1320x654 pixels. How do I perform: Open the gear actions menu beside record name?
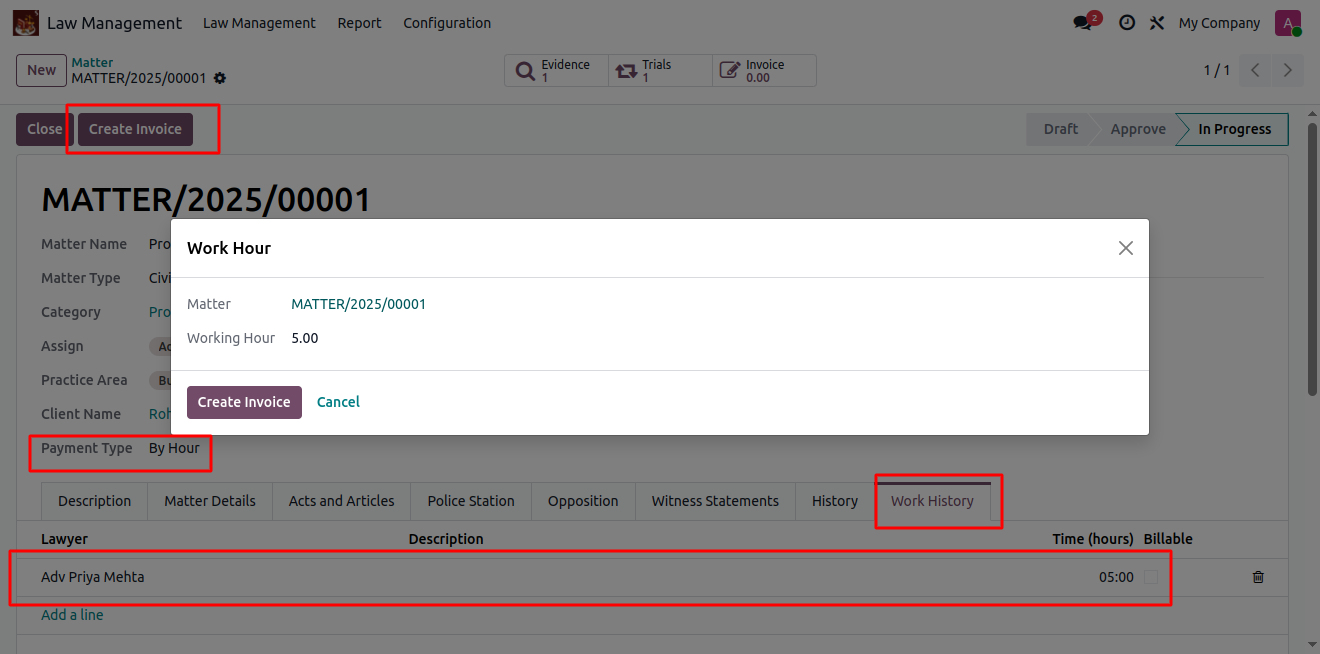click(220, 78)
